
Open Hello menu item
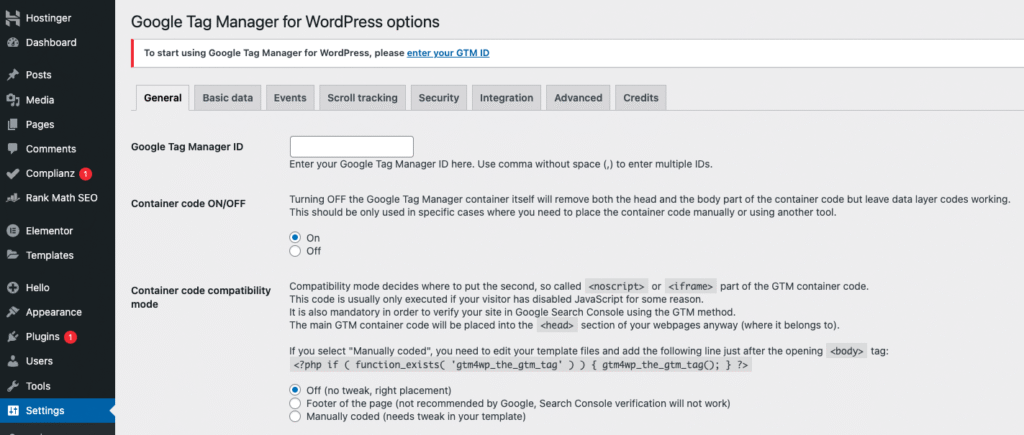(x=57, y=288)
